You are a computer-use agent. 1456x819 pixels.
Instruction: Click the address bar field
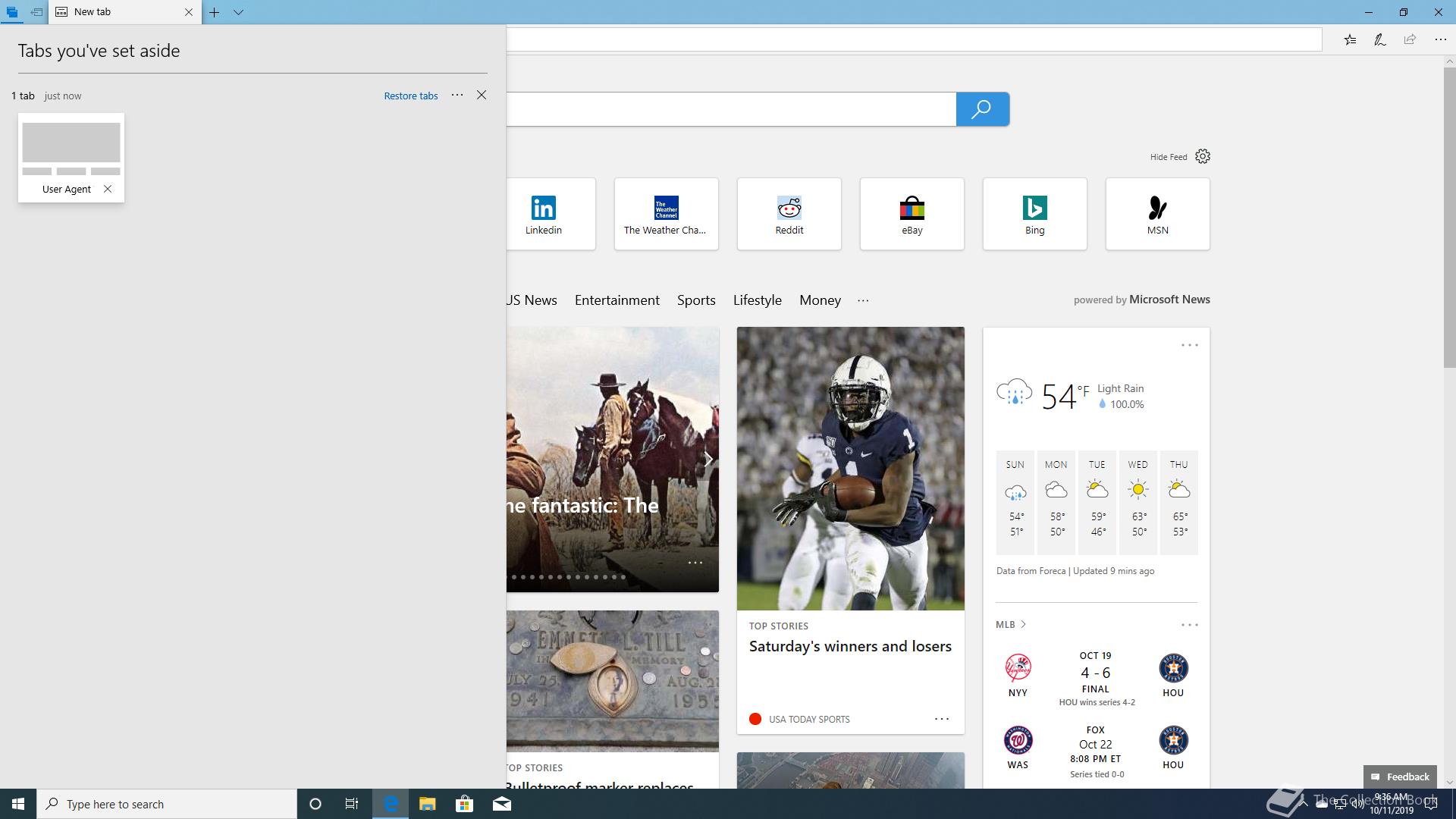[x=914, y=39]
